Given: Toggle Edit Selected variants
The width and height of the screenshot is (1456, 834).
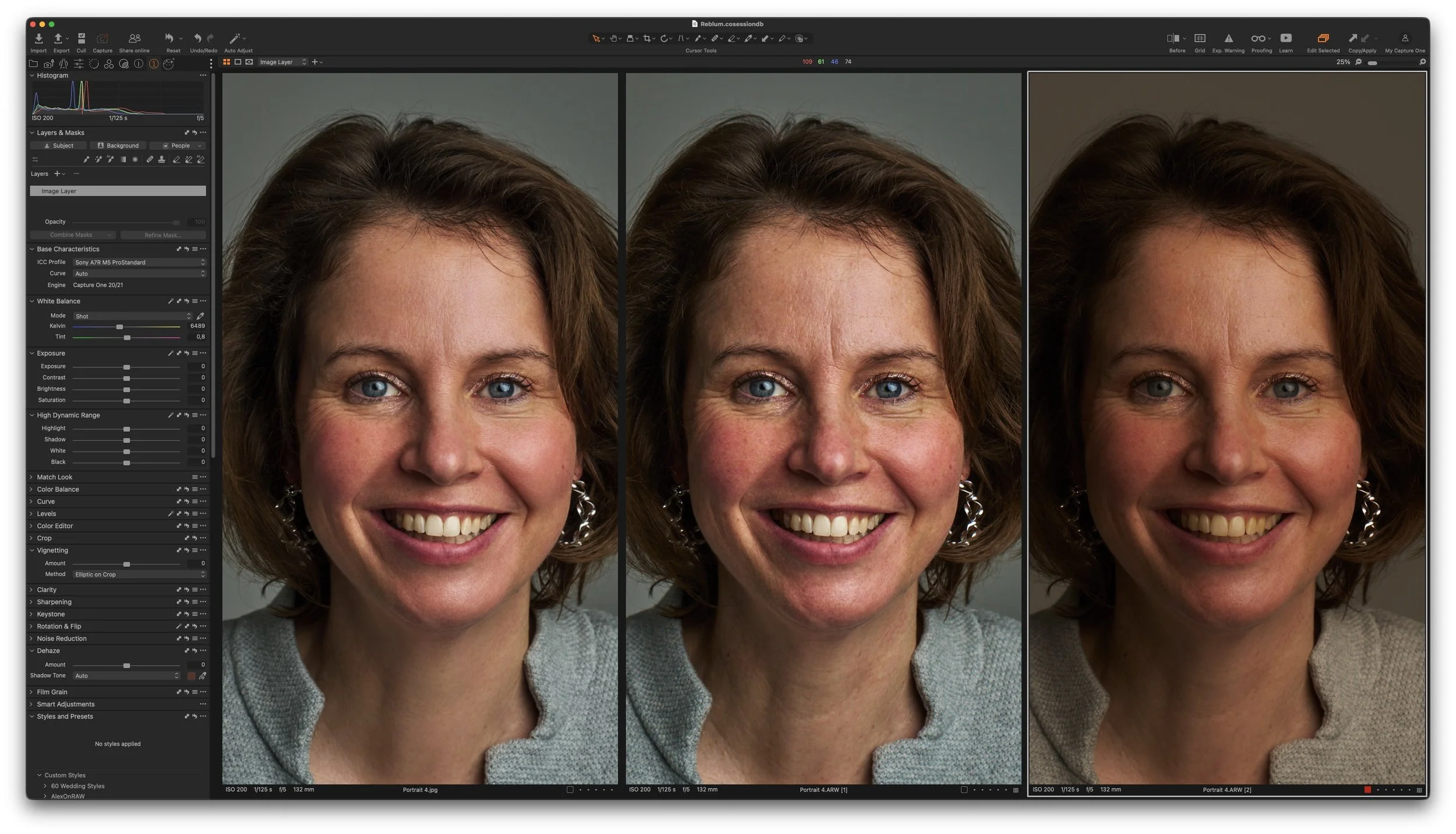Looking at the screenshot, I should pos(1323,38).
